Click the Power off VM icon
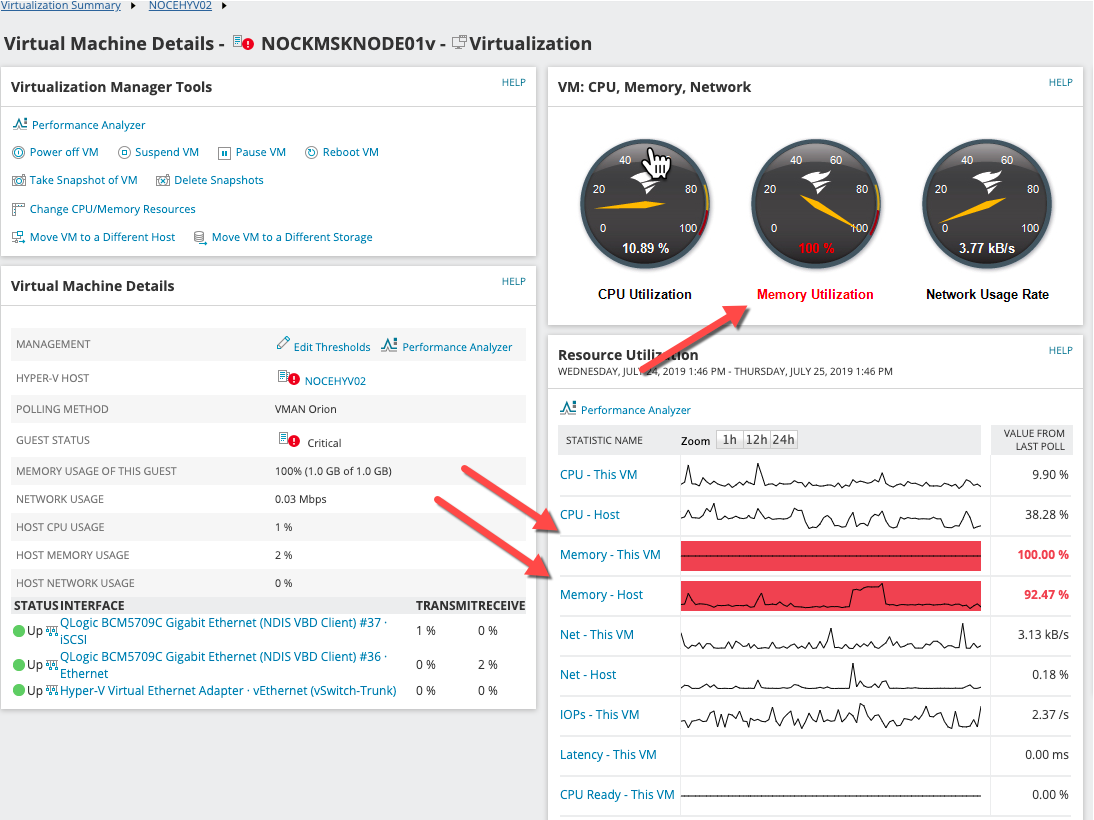This screenshot has width=1094, height=820. pyautogui.click(x=19, y=152)
